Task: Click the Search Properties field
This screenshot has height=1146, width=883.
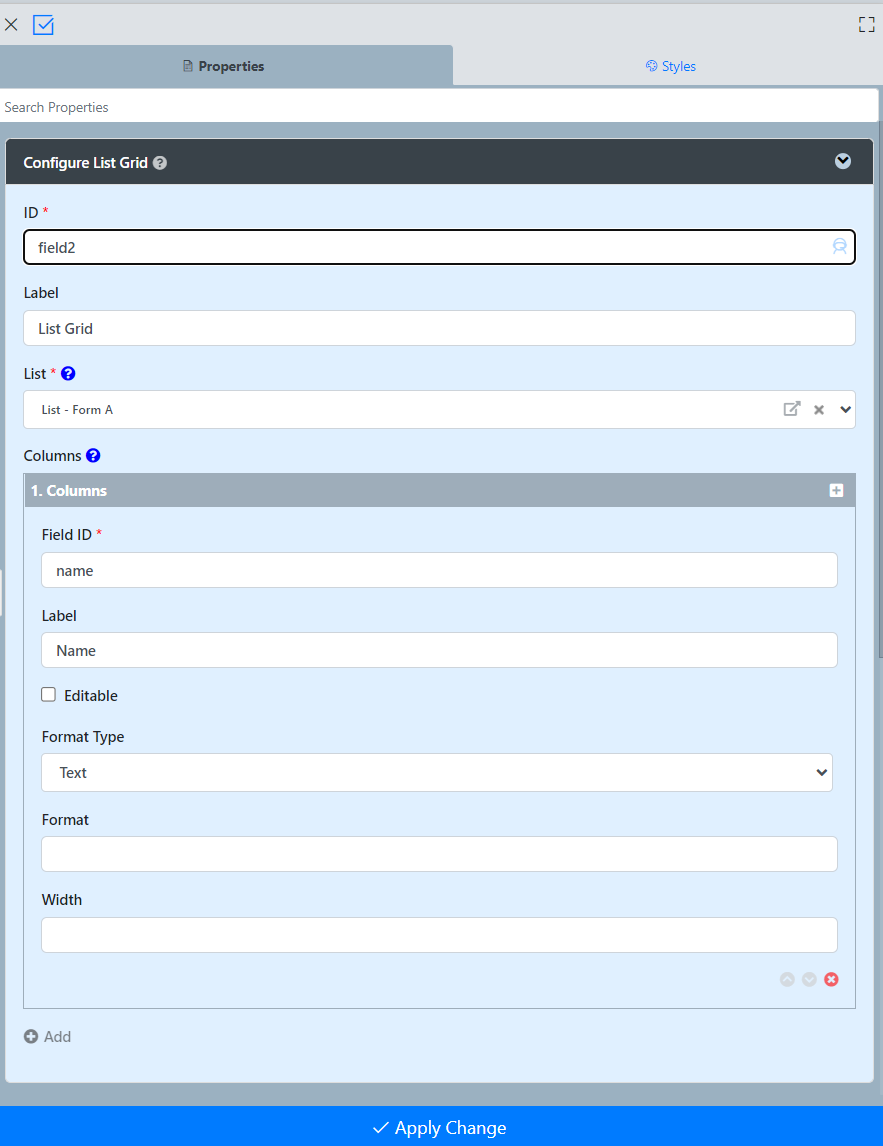Action: (x=438, y=107)
